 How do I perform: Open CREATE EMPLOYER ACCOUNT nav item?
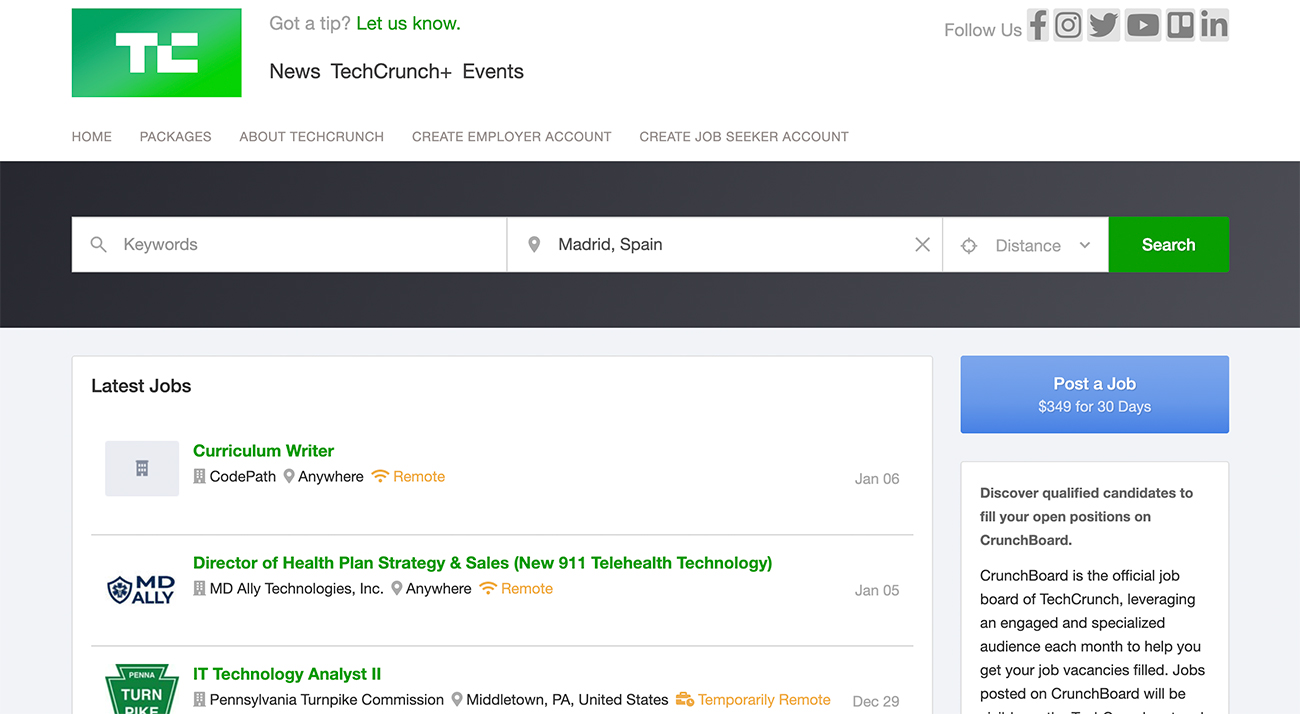click(x=512, y=136)
